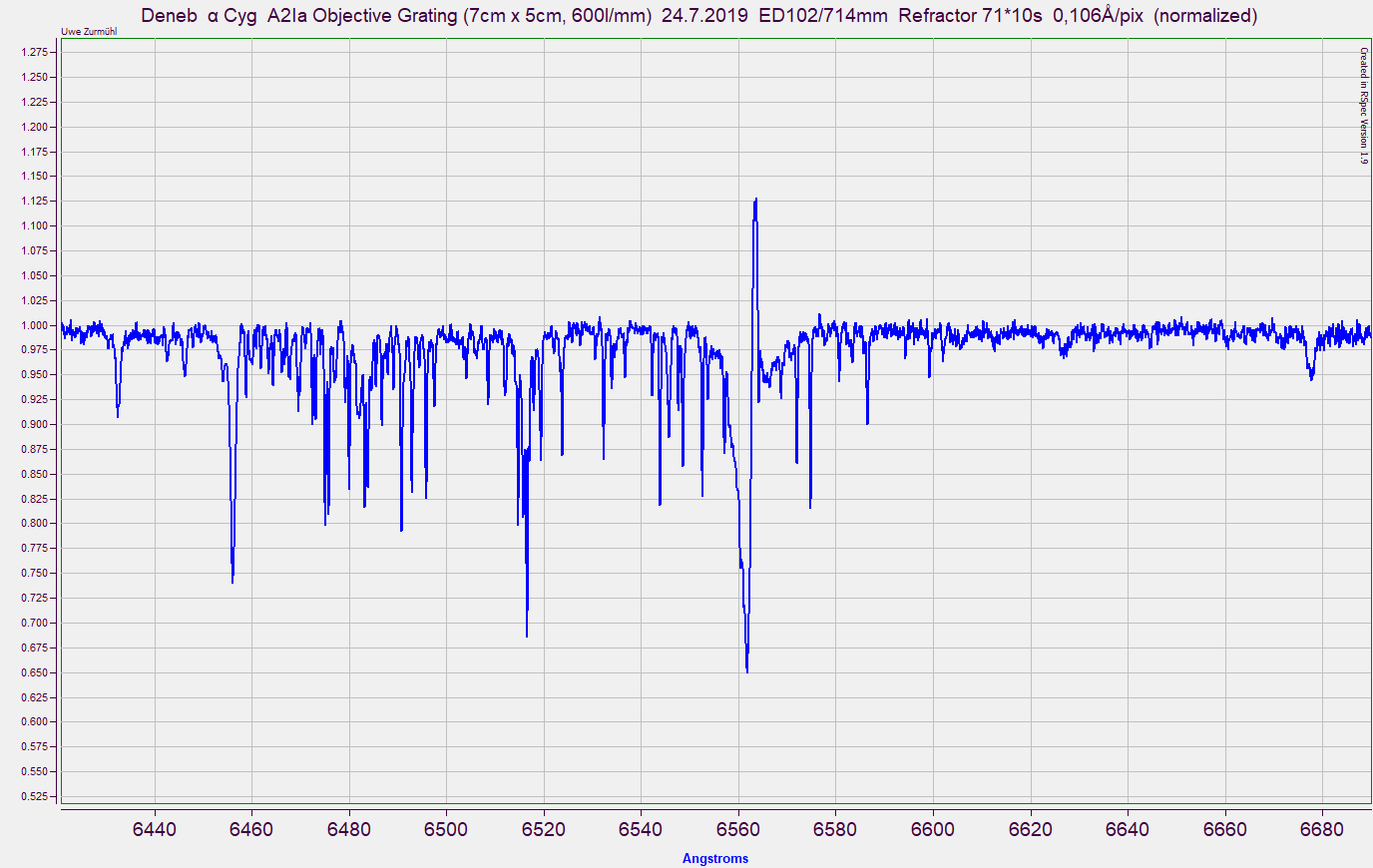Click the Angstroms x-axis label
This screenshot has height=868, width=1373.
coord(714,859)
